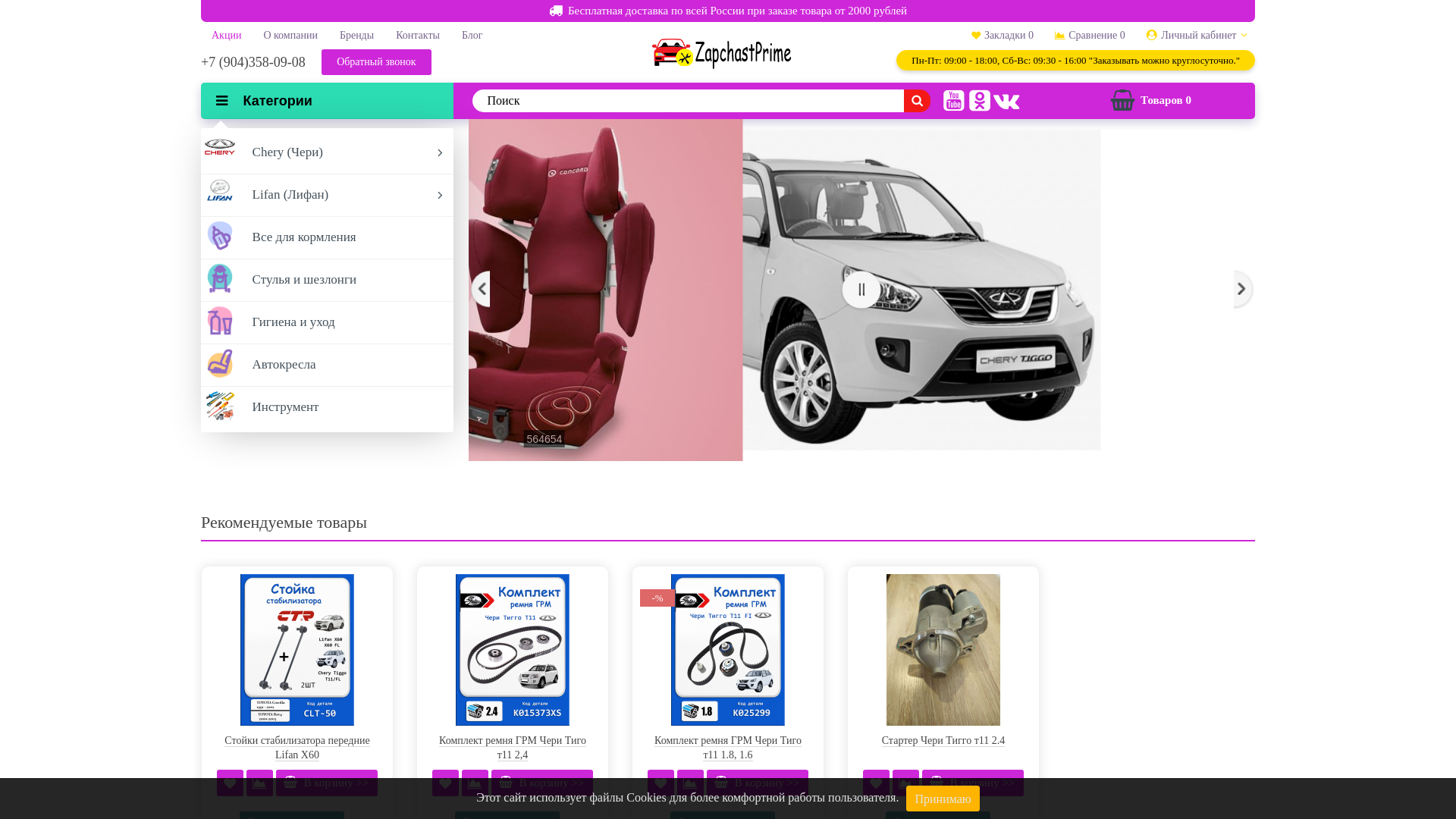Click inside the Поиск search field
Viewport: 1456px width, 819px height.
[x=688, y=101]
